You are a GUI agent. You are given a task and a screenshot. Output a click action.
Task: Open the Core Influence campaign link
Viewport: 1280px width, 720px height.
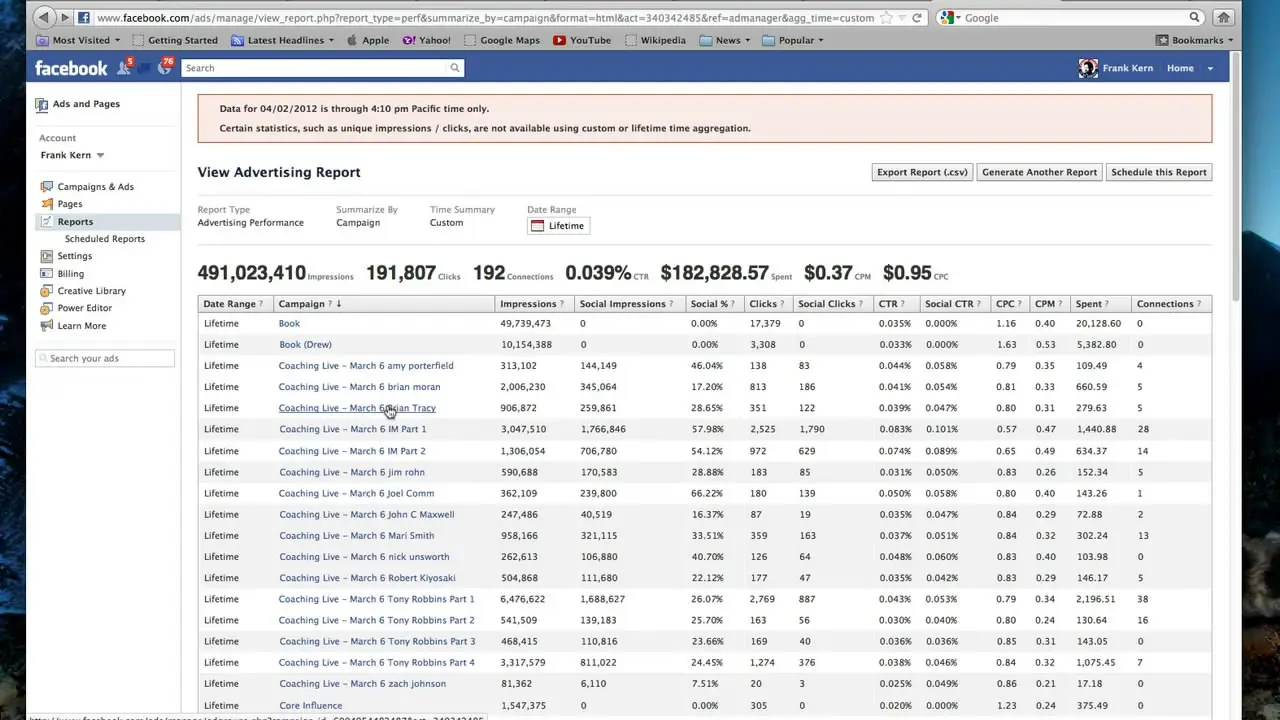310,705
